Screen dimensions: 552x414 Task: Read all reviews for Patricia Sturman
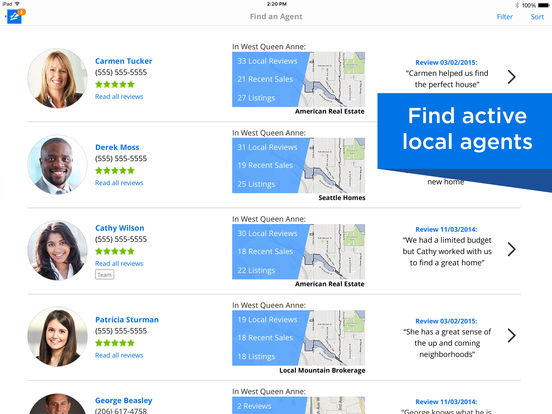(119, 355)
